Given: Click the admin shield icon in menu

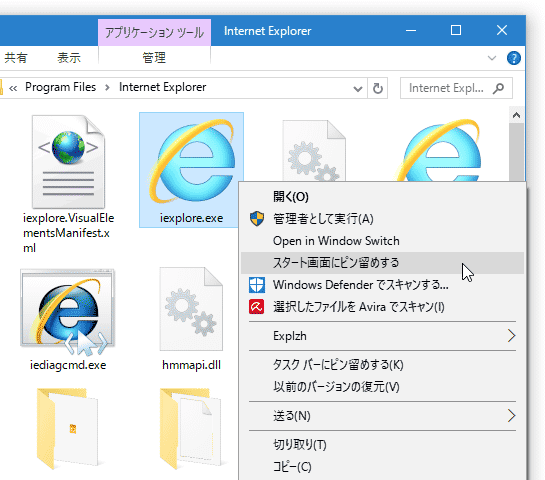Looking at the screenshot, I should pos(257,219).
